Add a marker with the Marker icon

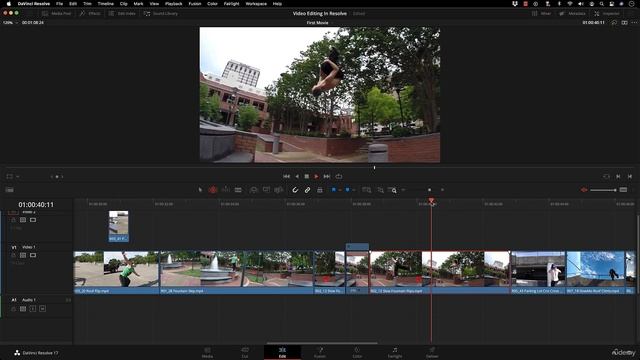[x=347, y=190]
